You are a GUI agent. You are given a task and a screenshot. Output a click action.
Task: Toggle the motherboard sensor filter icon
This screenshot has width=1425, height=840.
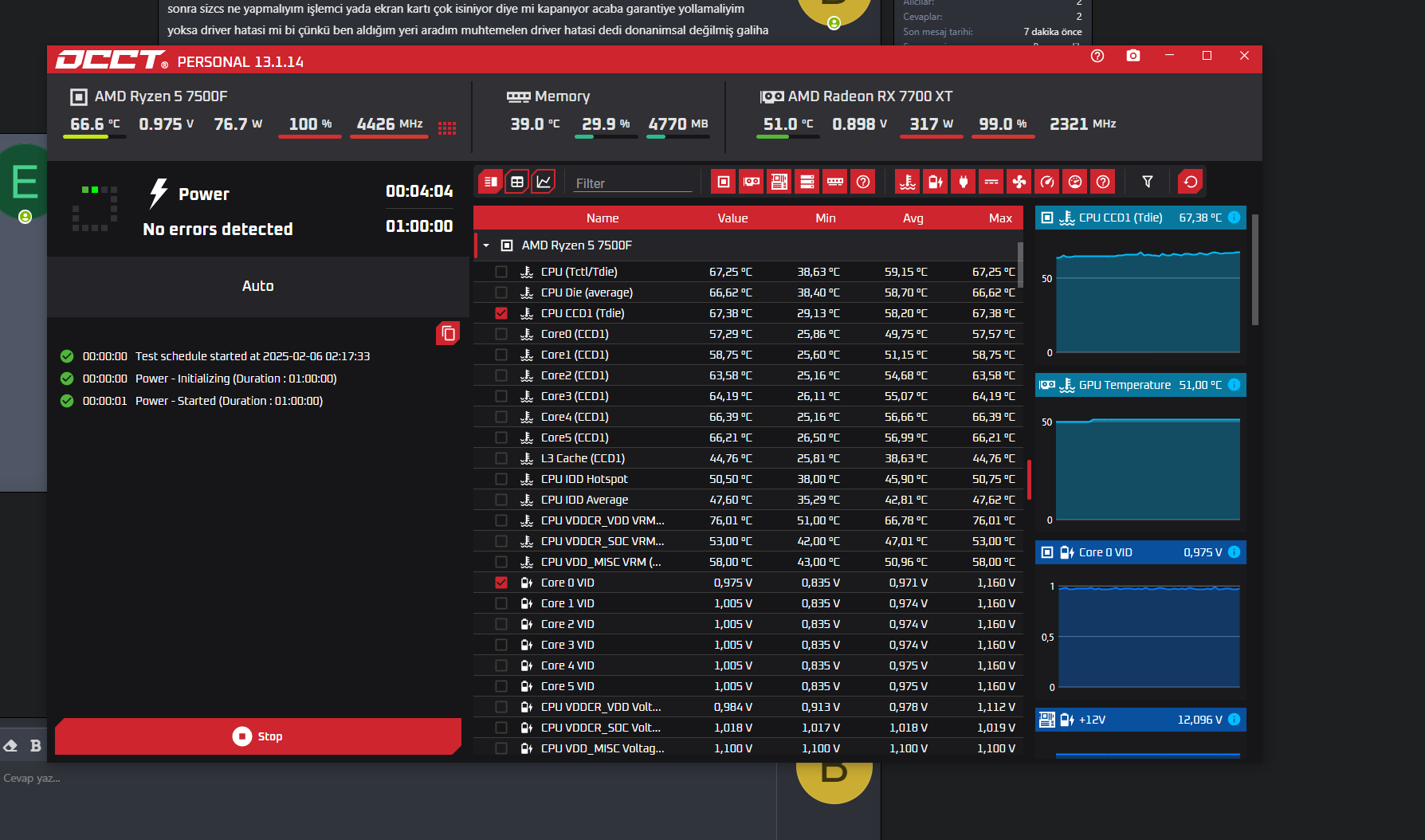[779, 182]
